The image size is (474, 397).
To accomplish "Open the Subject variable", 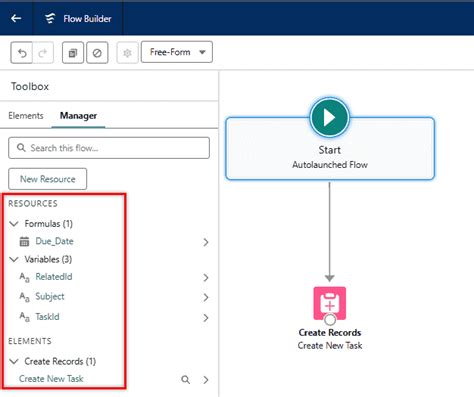I will pyautogui.click(x=50, y=297).
